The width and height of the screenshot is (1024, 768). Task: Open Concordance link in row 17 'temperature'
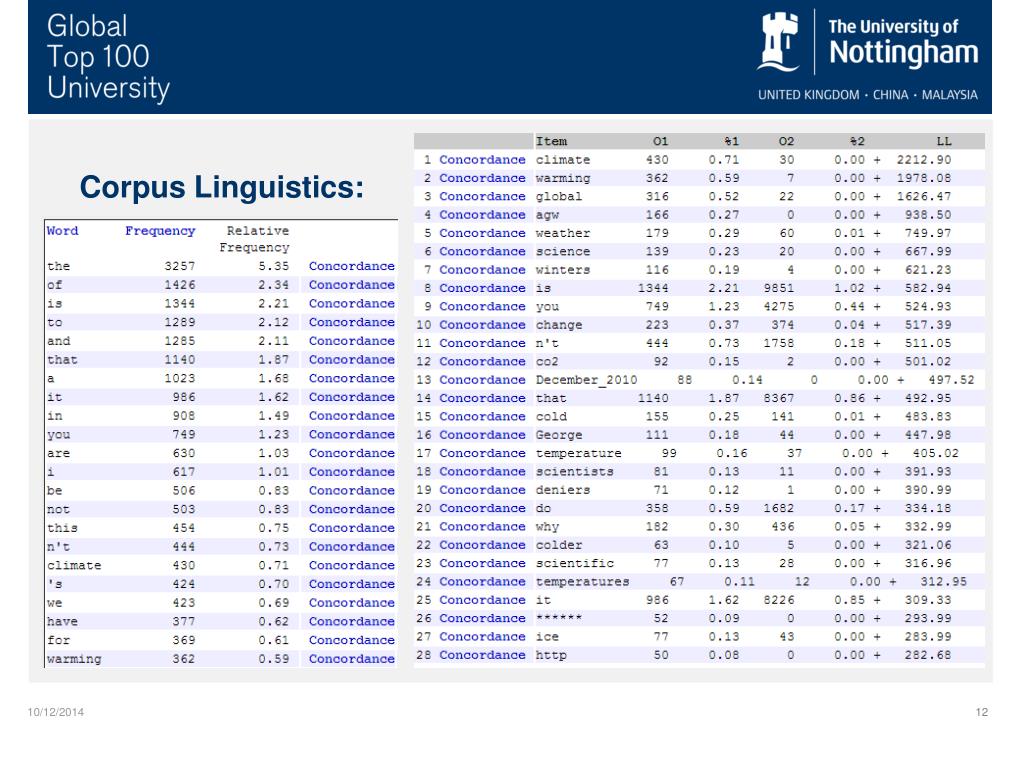pyautogui.click(x=482, y=453)
